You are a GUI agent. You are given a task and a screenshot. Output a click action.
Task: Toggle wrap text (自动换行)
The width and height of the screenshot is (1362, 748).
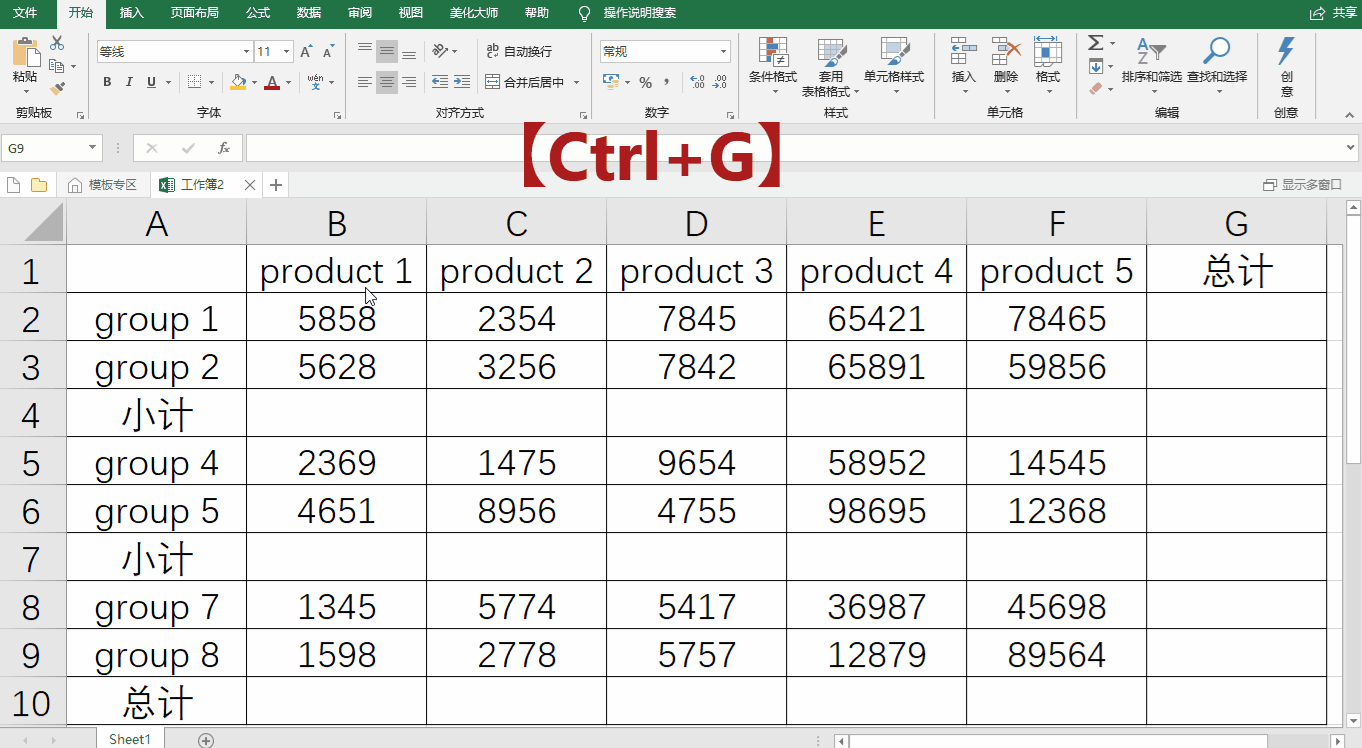coord(520,51)
